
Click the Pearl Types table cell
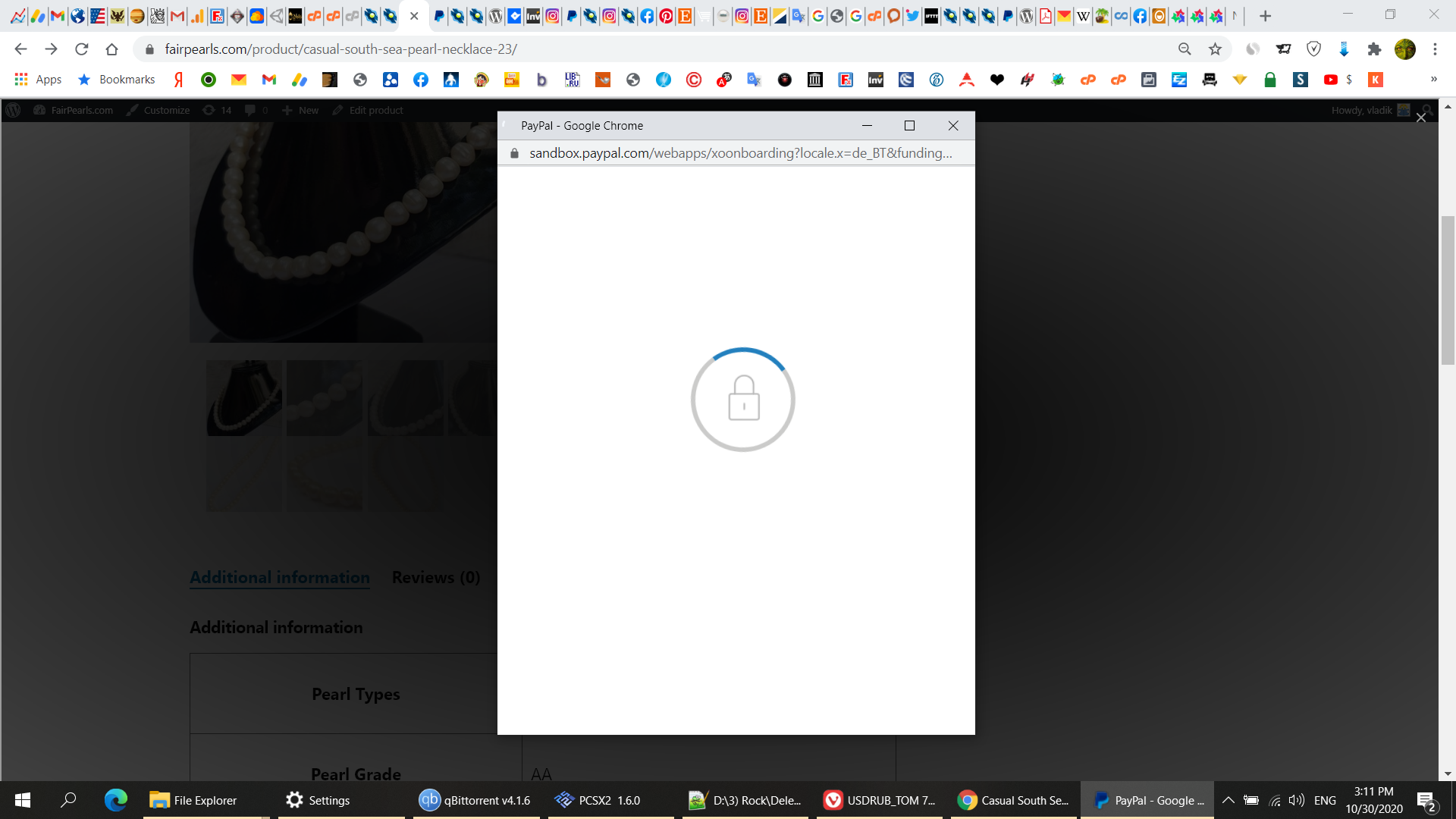coord(356,694)
